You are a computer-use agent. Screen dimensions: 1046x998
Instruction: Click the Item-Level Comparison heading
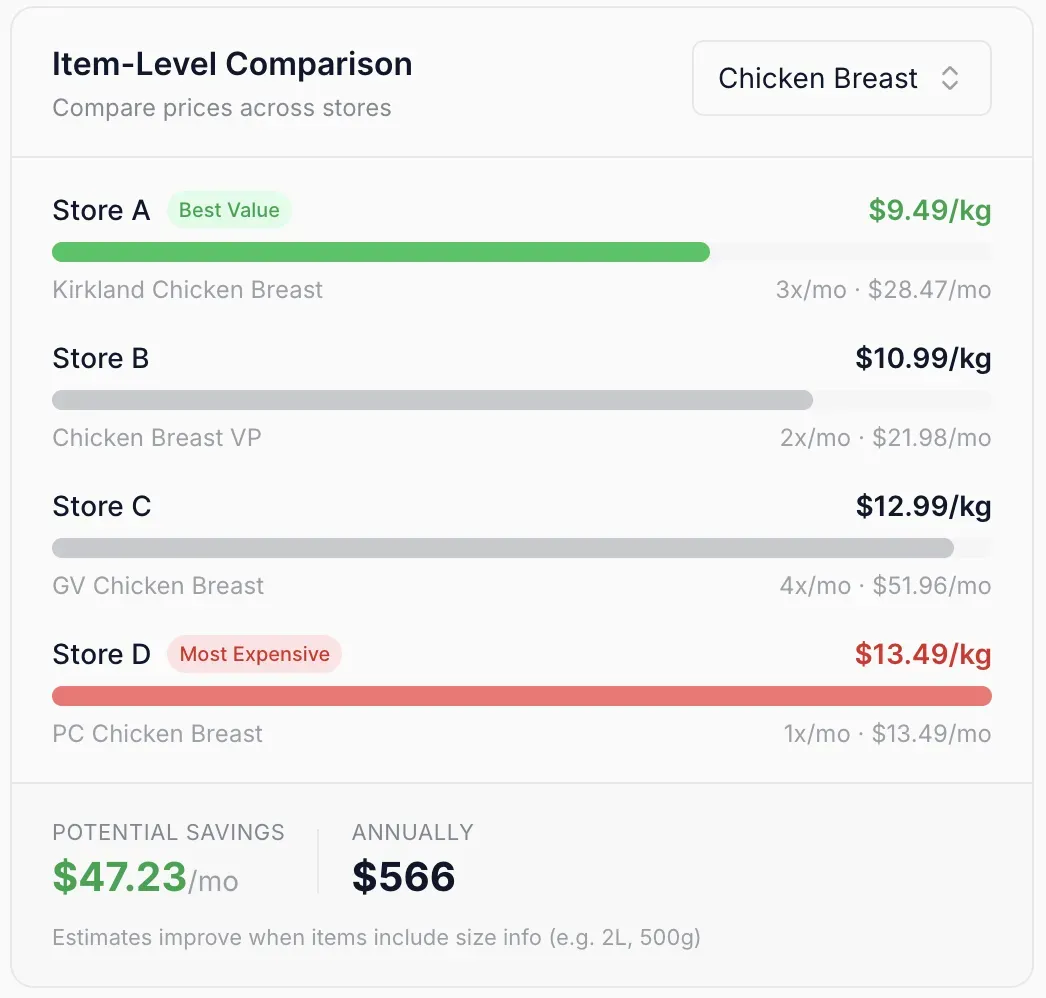pos(232,63)
